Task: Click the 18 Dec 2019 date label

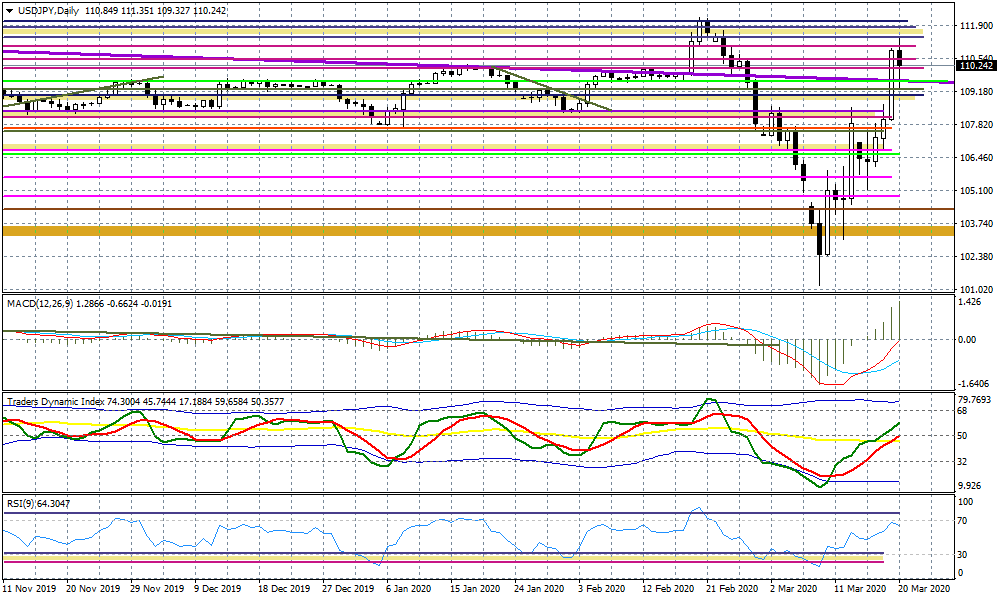Action: coord(285,589)
